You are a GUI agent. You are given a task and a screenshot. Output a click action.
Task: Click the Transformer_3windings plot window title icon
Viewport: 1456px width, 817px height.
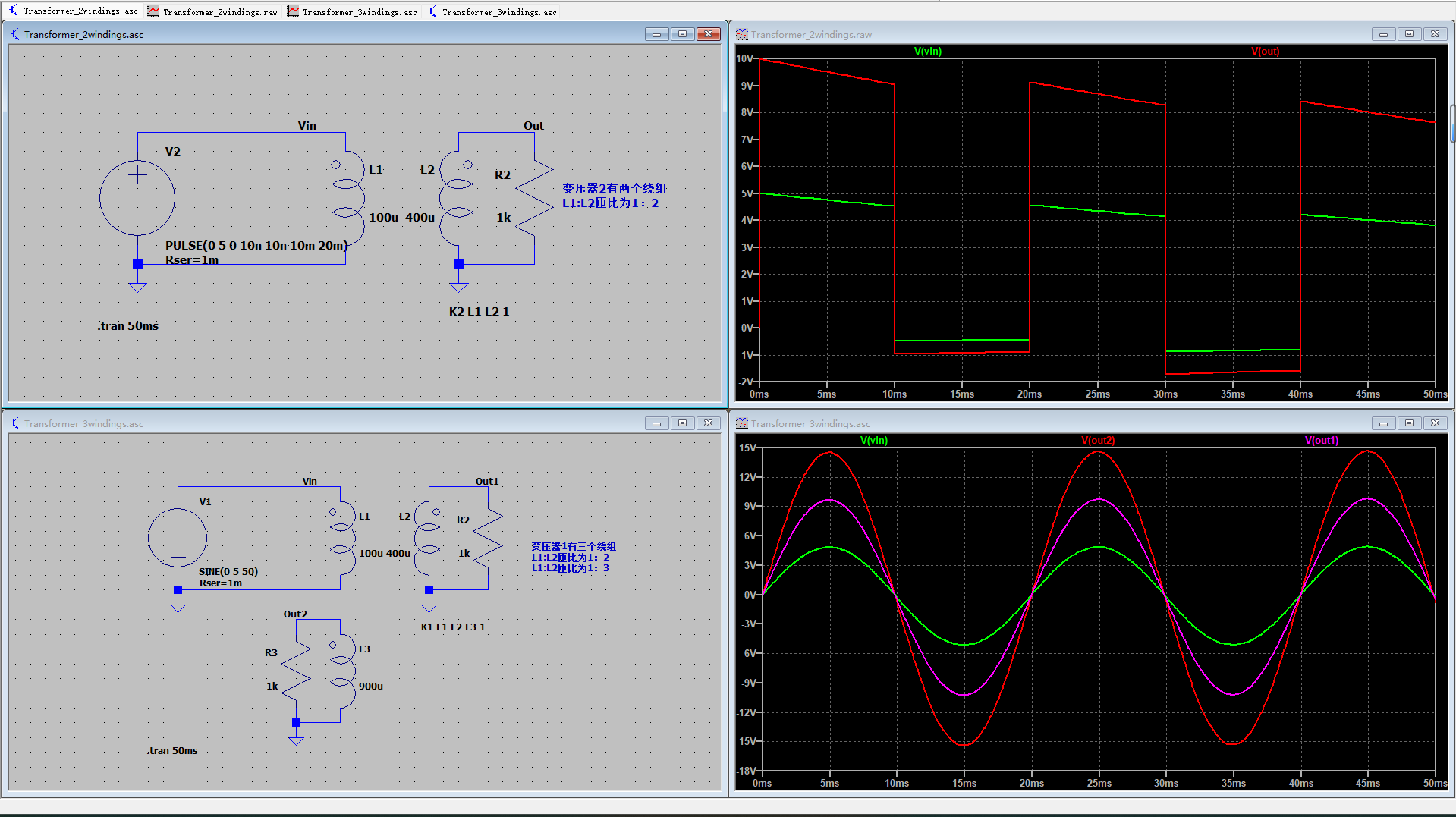click(x=741, y=423)
